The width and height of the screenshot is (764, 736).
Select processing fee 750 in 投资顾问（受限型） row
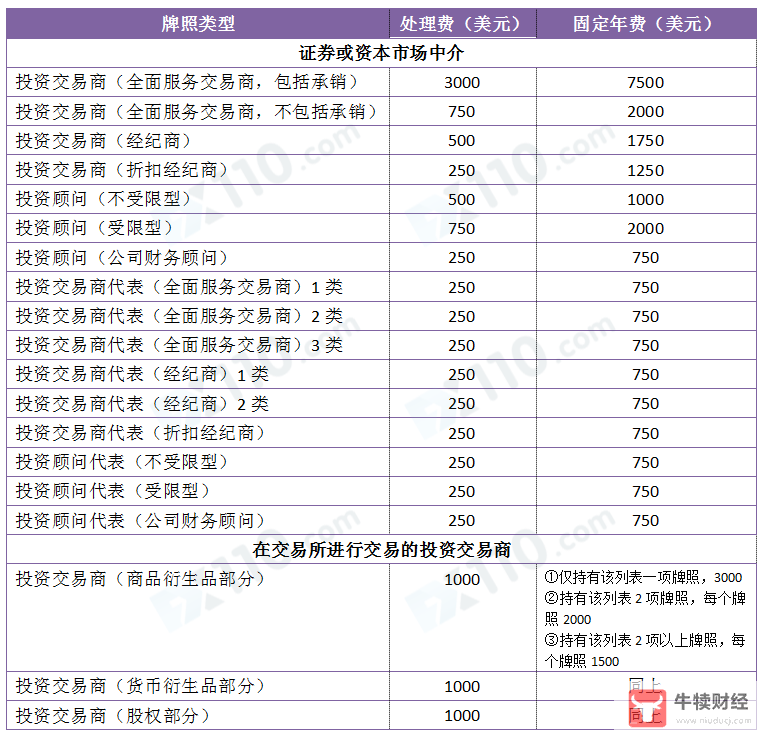(462, 229)
